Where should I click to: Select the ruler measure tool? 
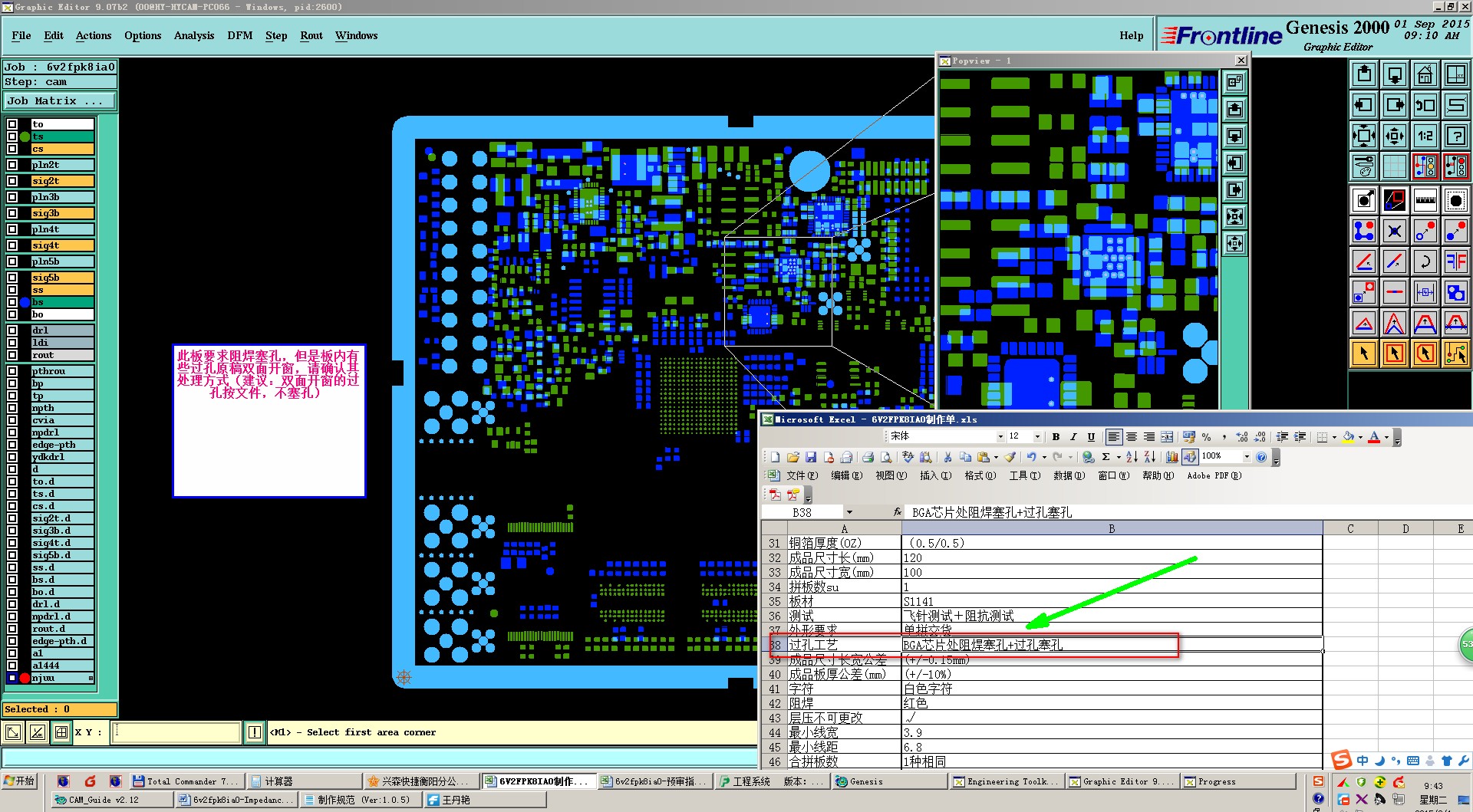[1425, 200]
